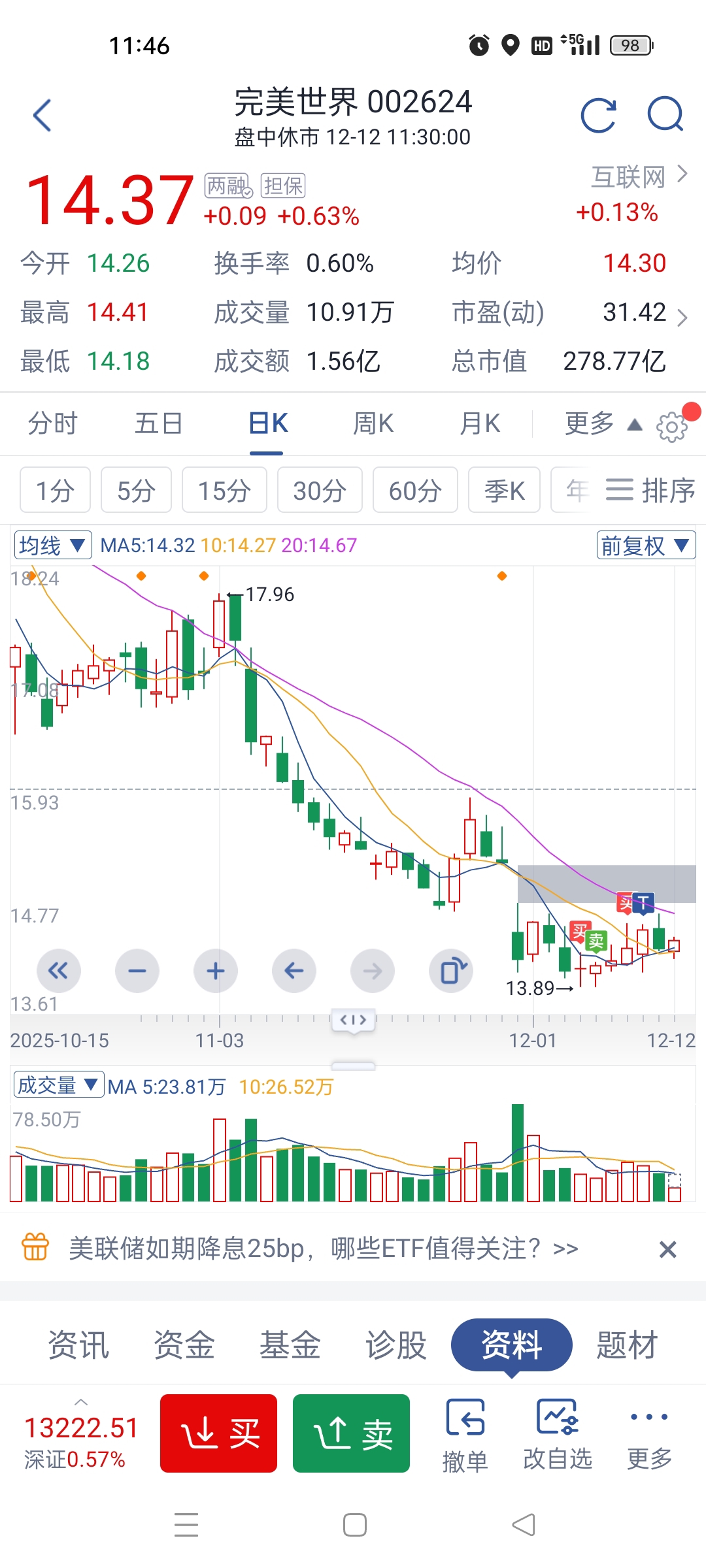Open the 资讯 info tab
The height and width of the screenshot is (1568, 706).
78,1345
